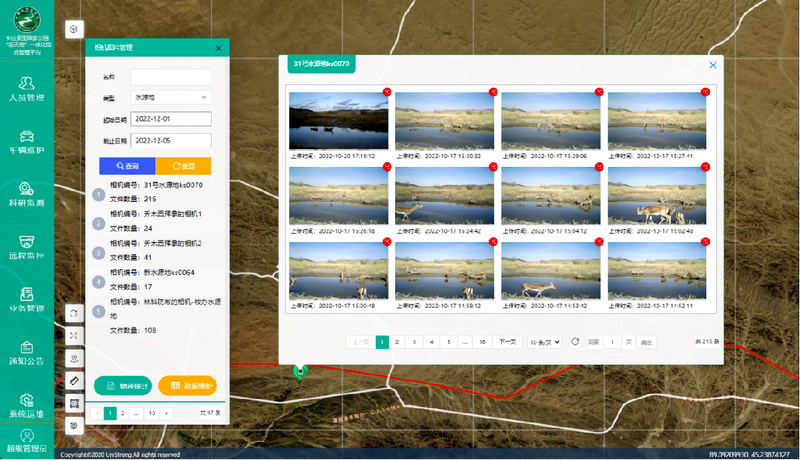Open the 10条/页 page size dropdown
Screen dimensions: 800x460
(544, 342)
